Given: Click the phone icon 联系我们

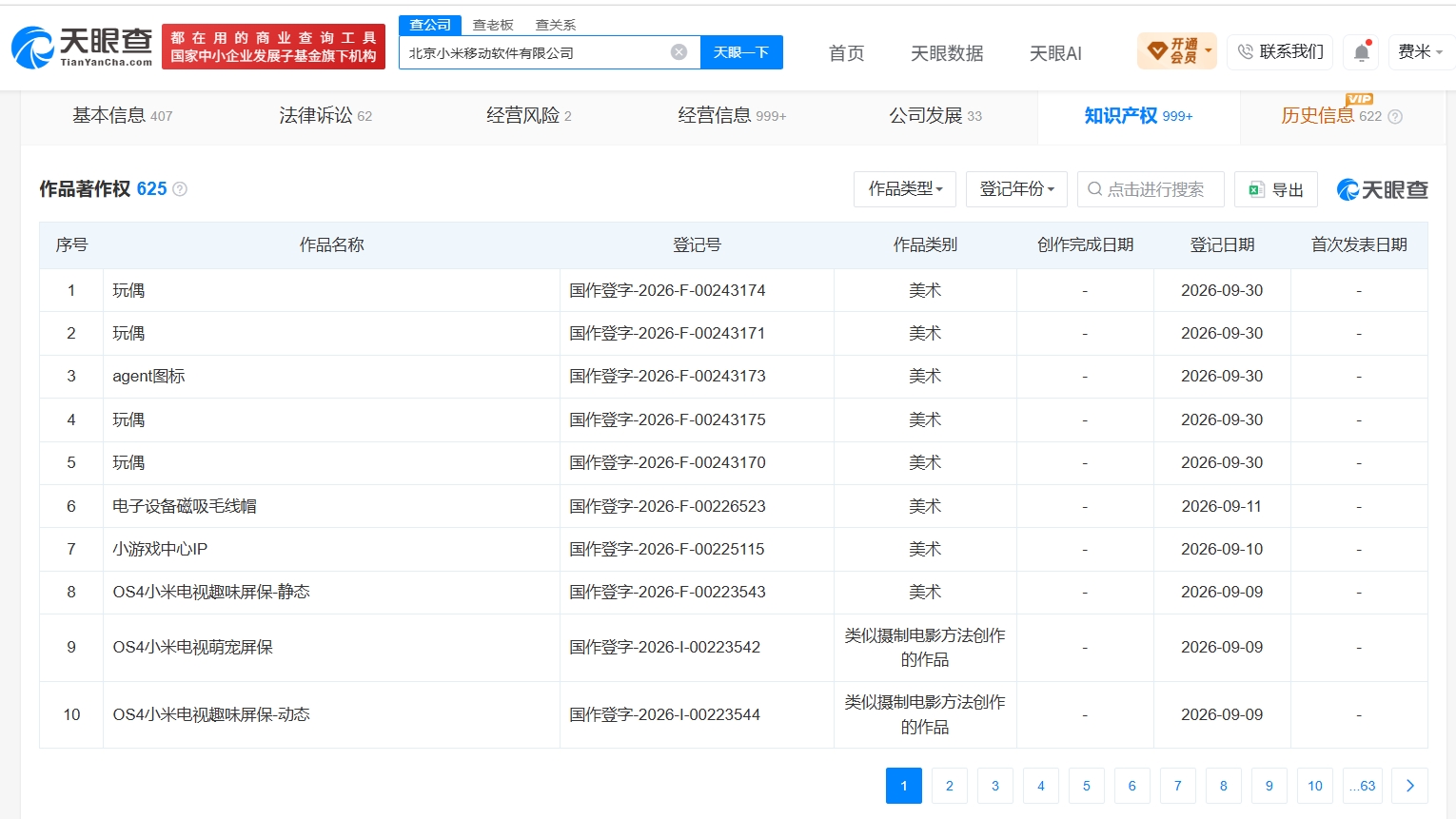Looking at the screenshot, I should tap(1246, 52).
